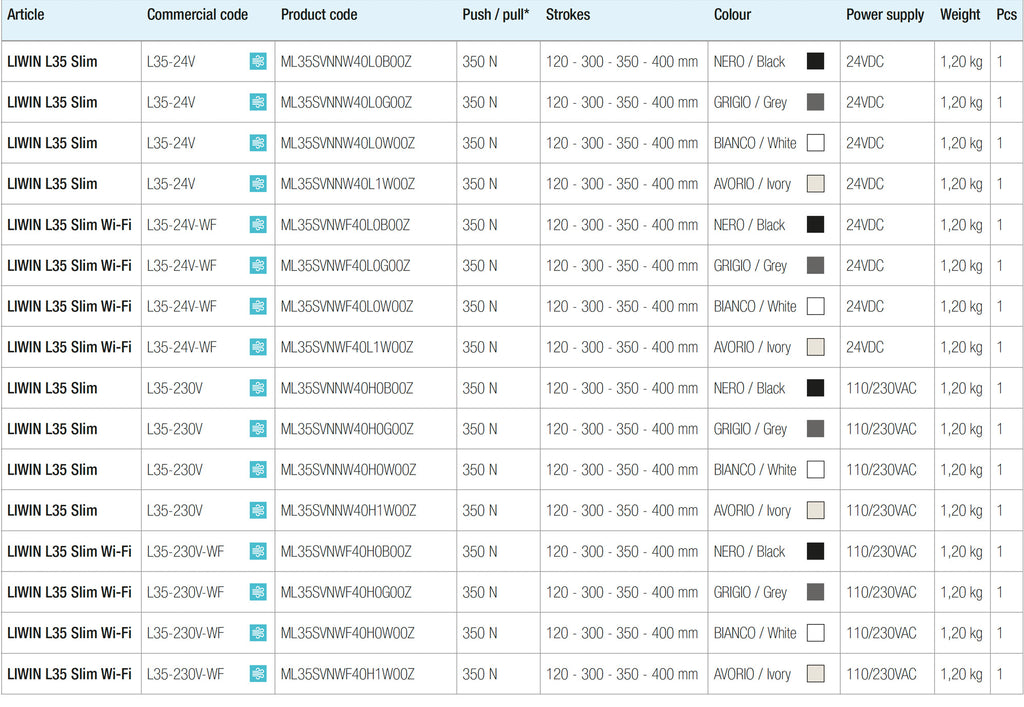Click the ventilation icon beside ML35SVNWF40H0W00Z
The image size is (1024, 707).
(258, 633)
